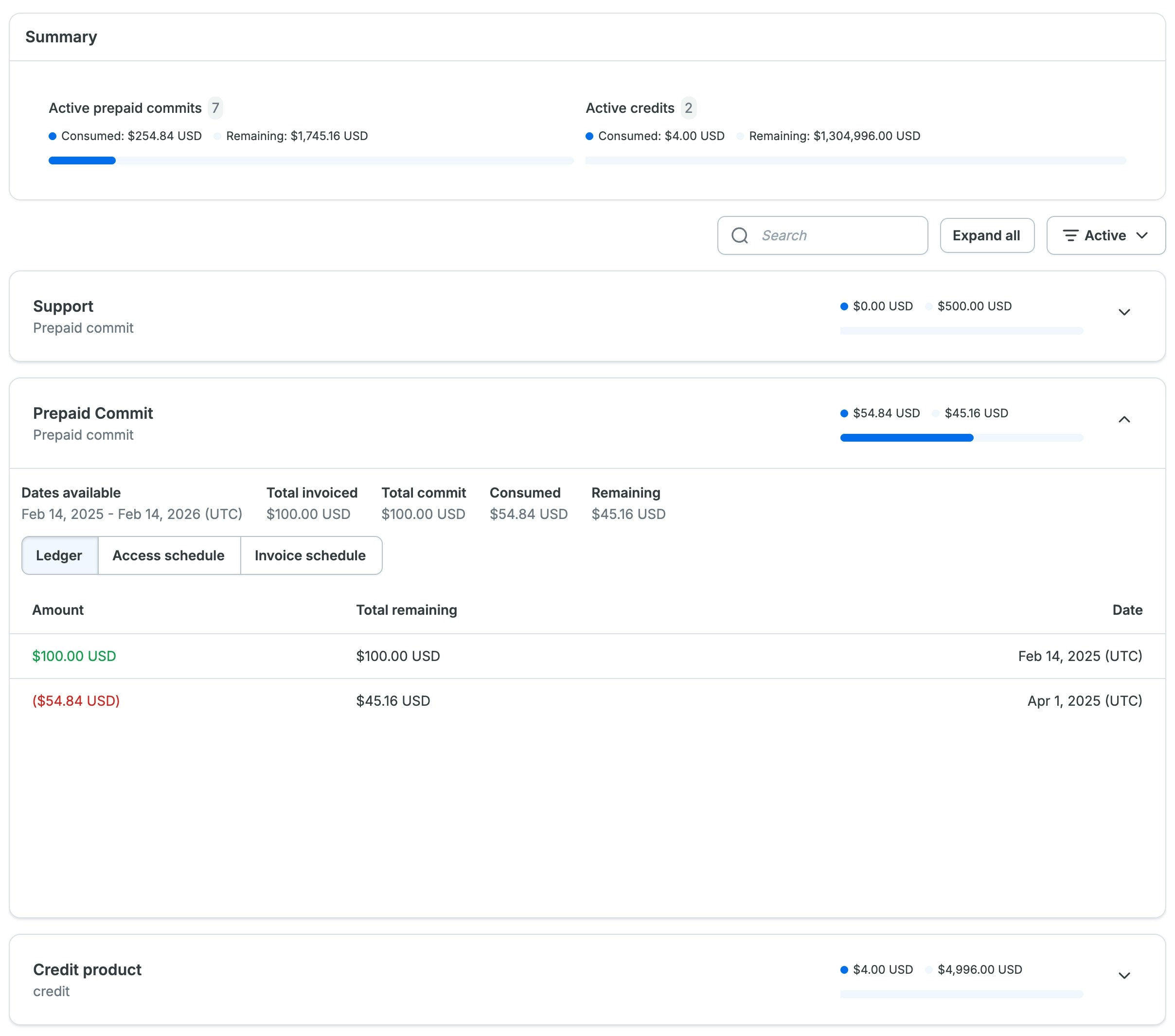Click the Expand all button
Screen dimensions: 1175x1036
[986, 235]
